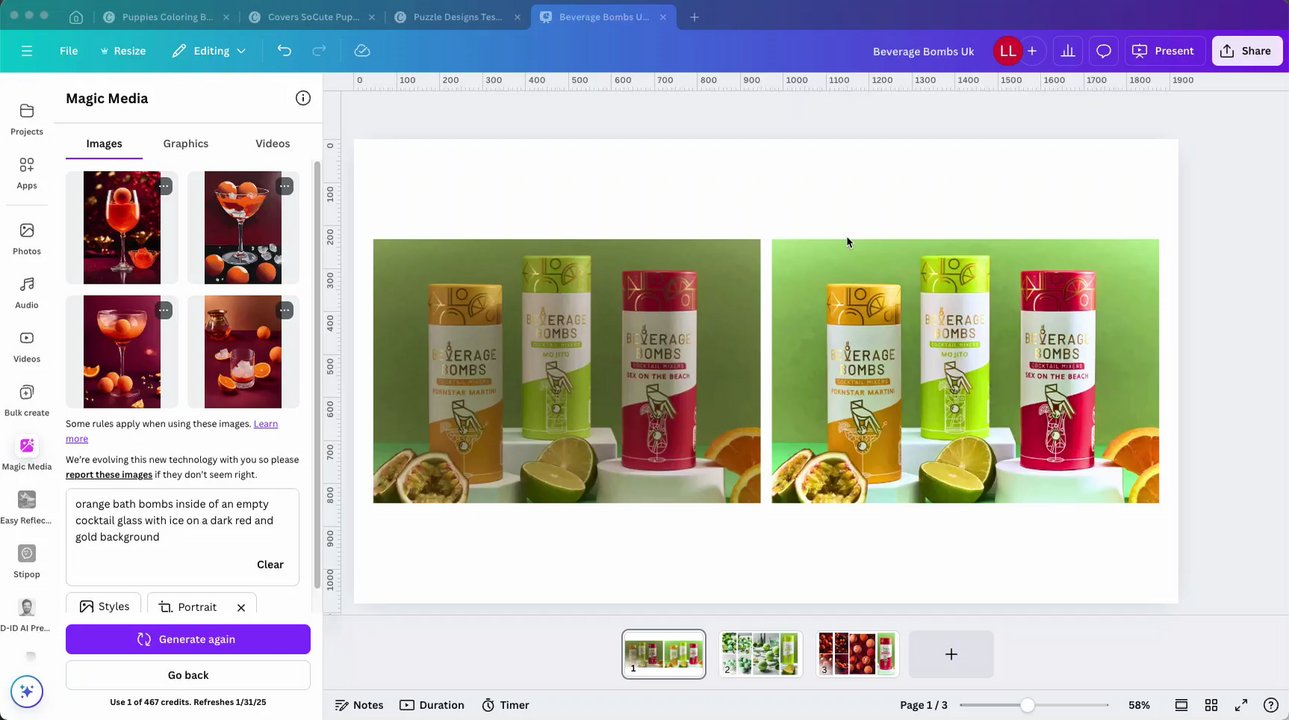Click the Redo arrow icon
Screen dimensions: 1289x720
[x=319, y=51]
